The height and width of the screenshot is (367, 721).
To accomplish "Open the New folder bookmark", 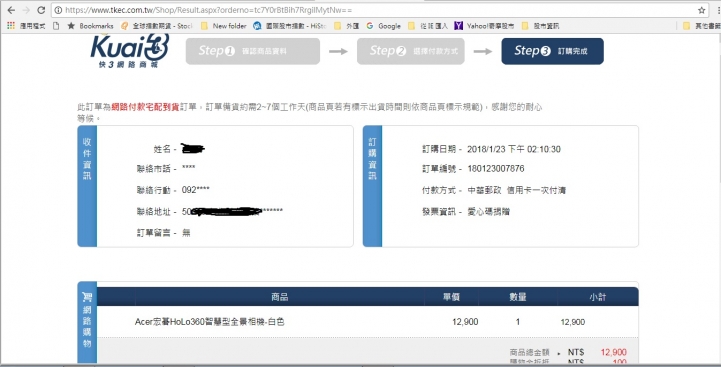I will 223,26.
